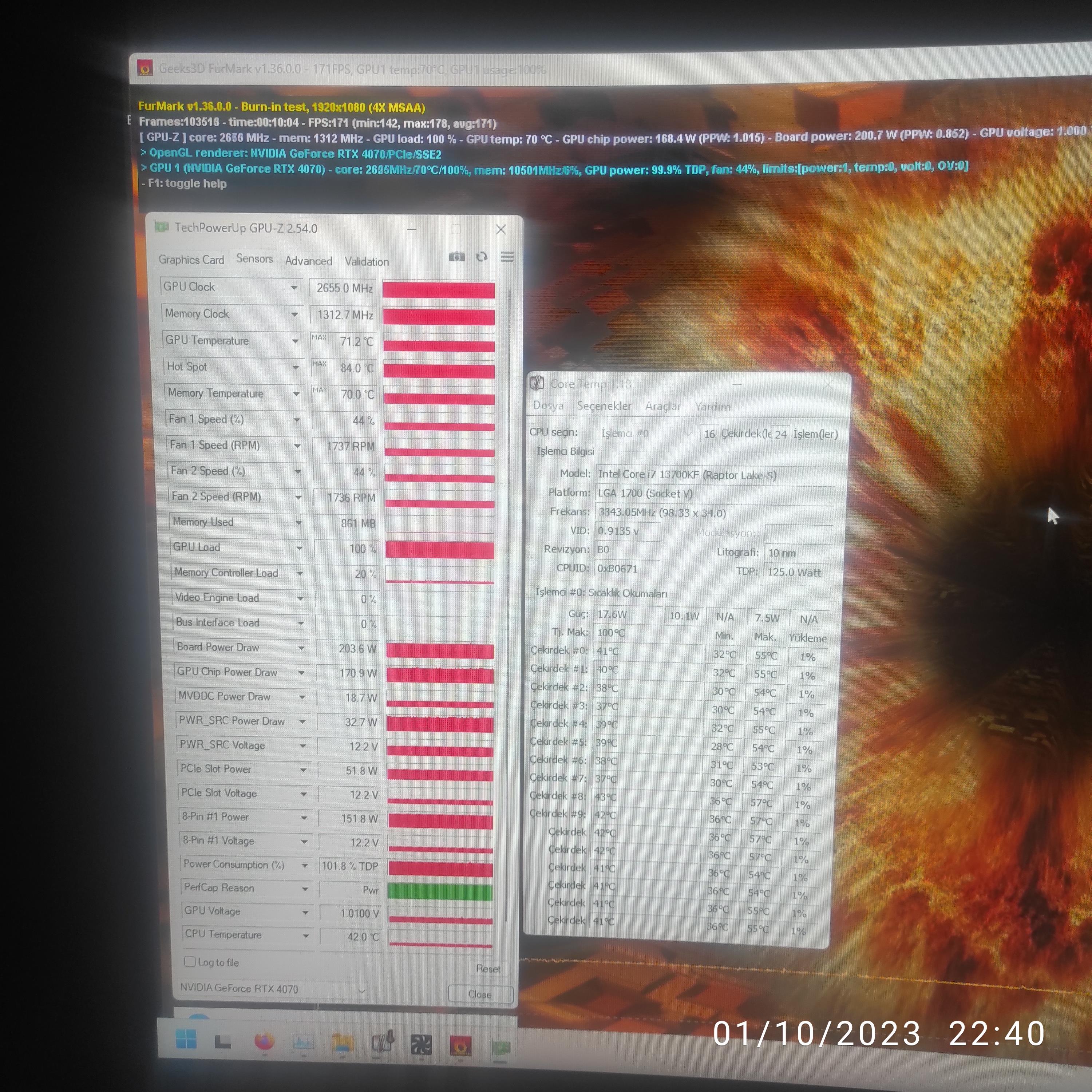Switch to FurMark via taskbar icon
Viewport: 1092px width, 1092px height.
click(460, 1046)
